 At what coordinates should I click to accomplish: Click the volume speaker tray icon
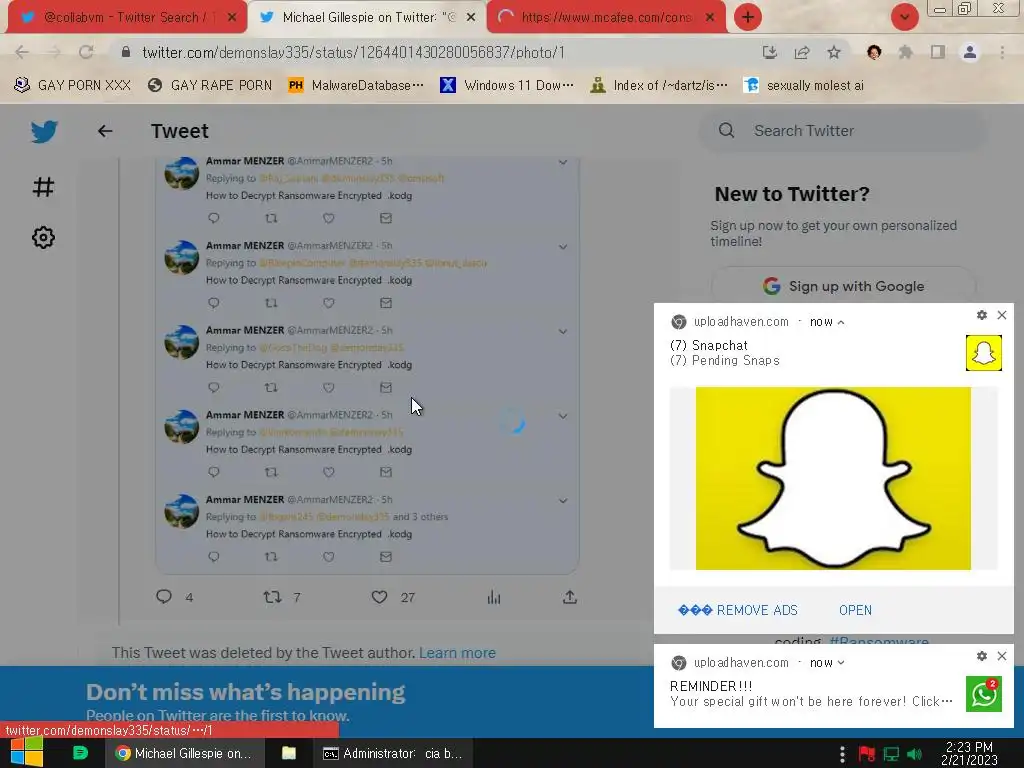click(914, 754)
